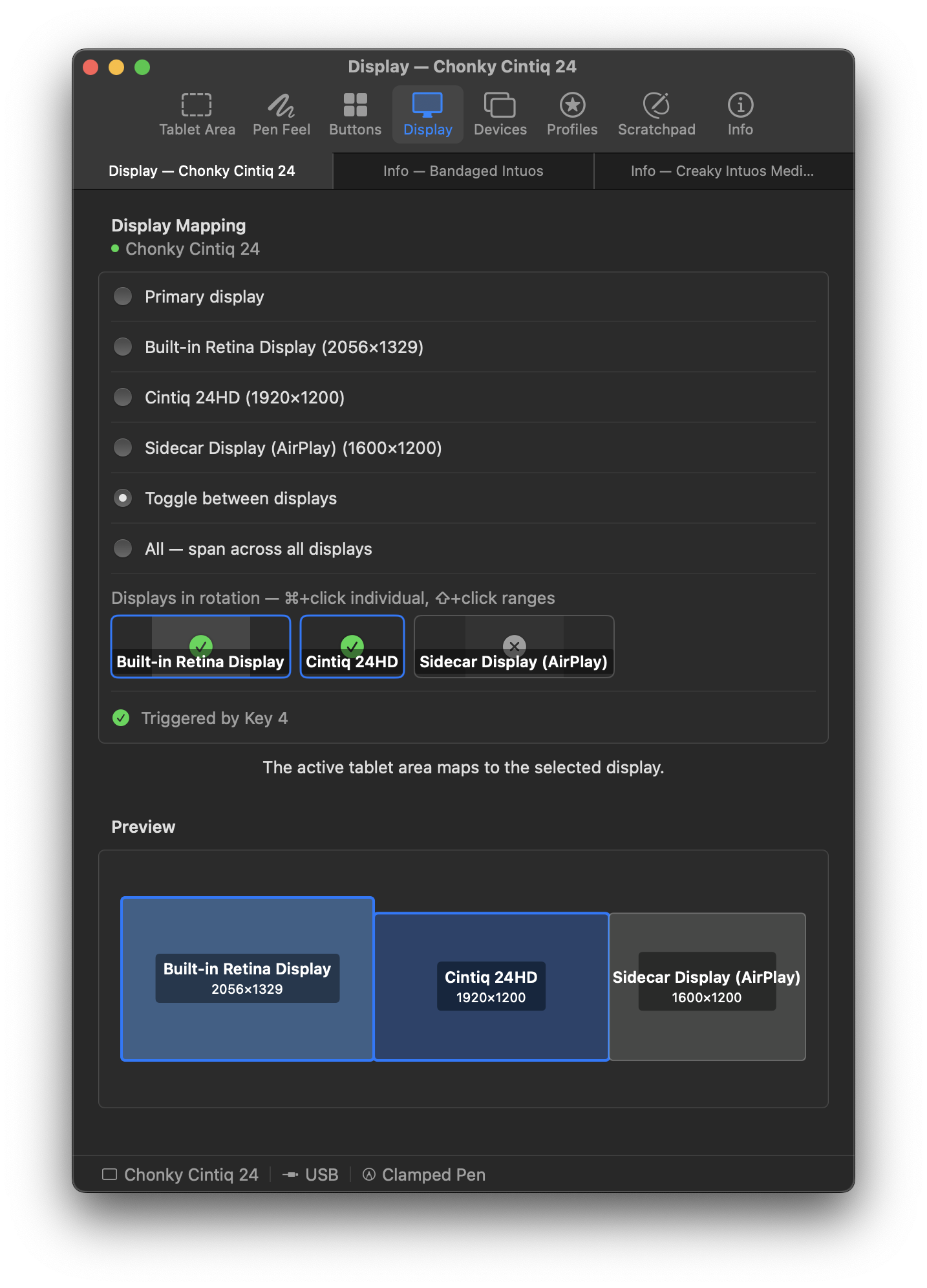Click the USB connector icon in status bar
This screenshot has width=927, height=1288.
(x=290, y=1174)
